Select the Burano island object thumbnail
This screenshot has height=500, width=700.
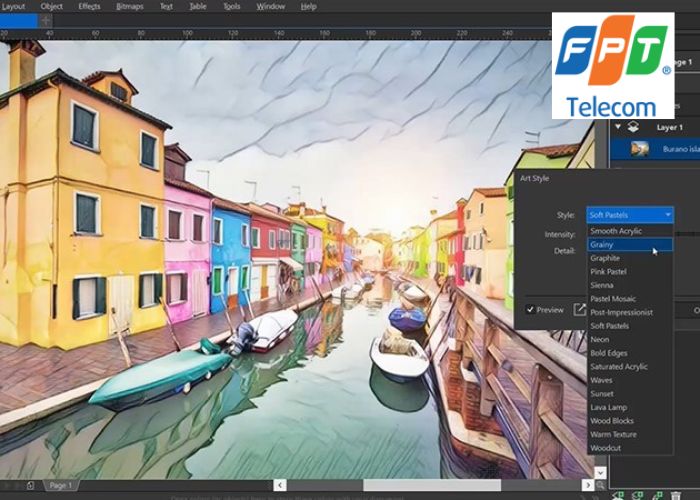(639, 149)
